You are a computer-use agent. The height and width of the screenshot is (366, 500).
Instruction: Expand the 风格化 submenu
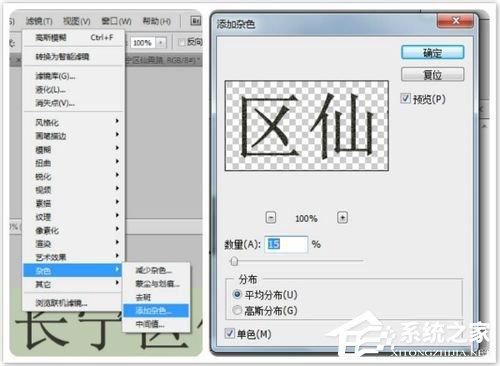pyautogui.click(x=73, y=122)
